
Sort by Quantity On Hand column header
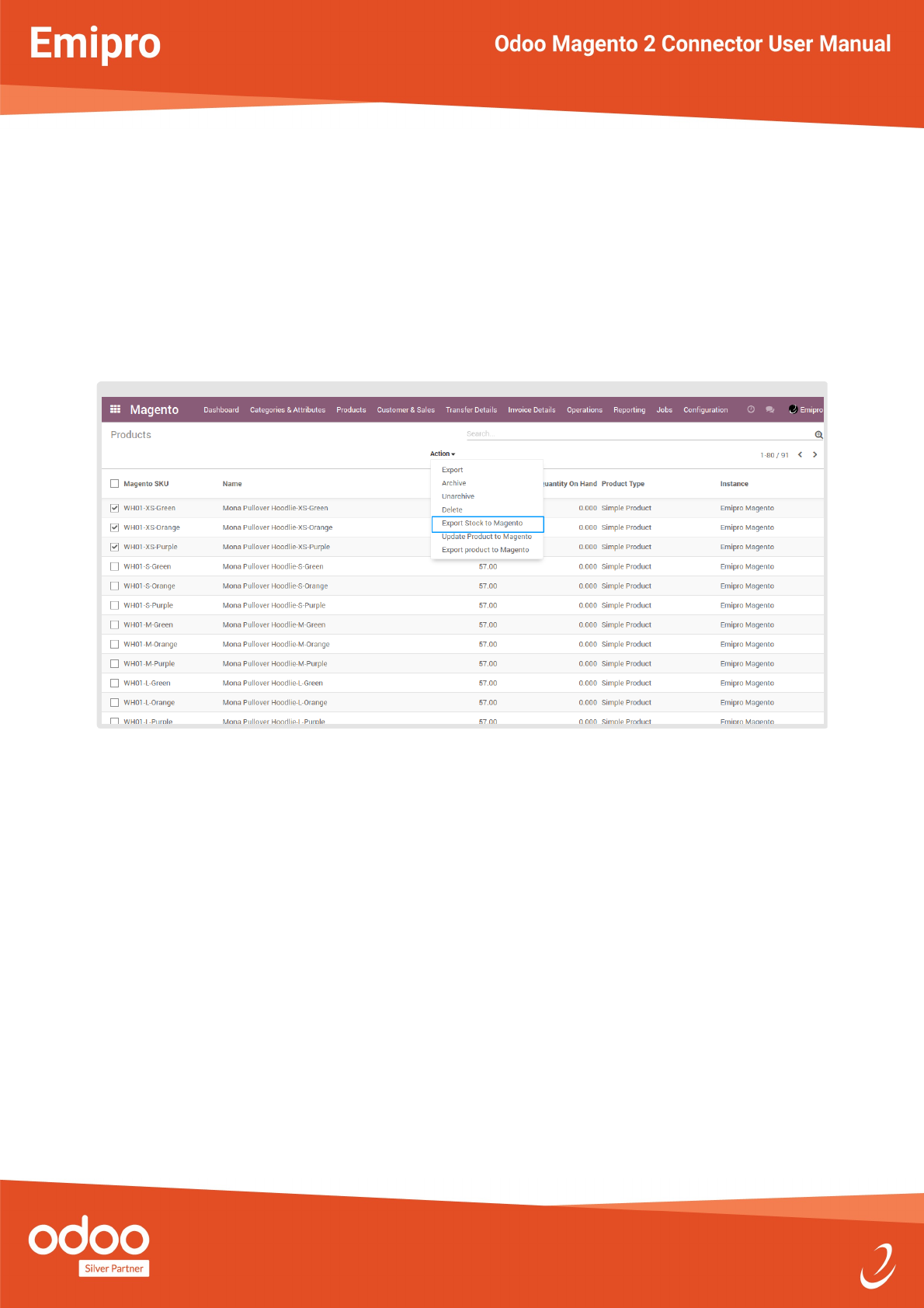click(571, 484)
